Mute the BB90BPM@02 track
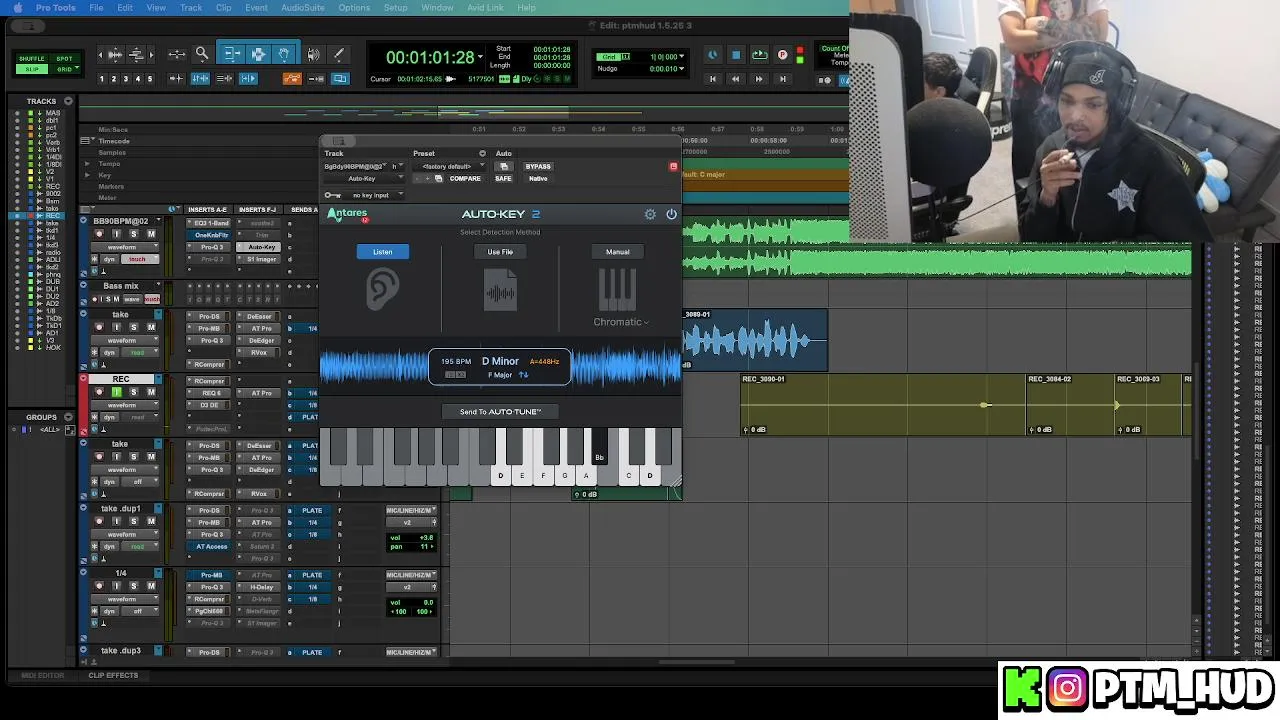Image resolution: width=1280 pixels, height=720 pixels. coord(151,234)
